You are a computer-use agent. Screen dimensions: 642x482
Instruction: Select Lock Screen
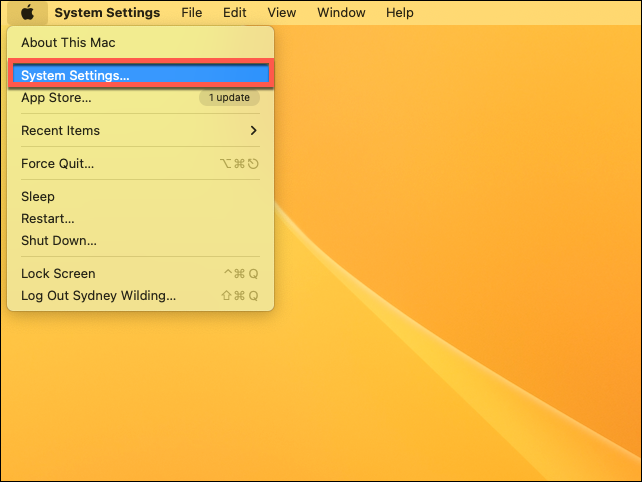(58, 274)
